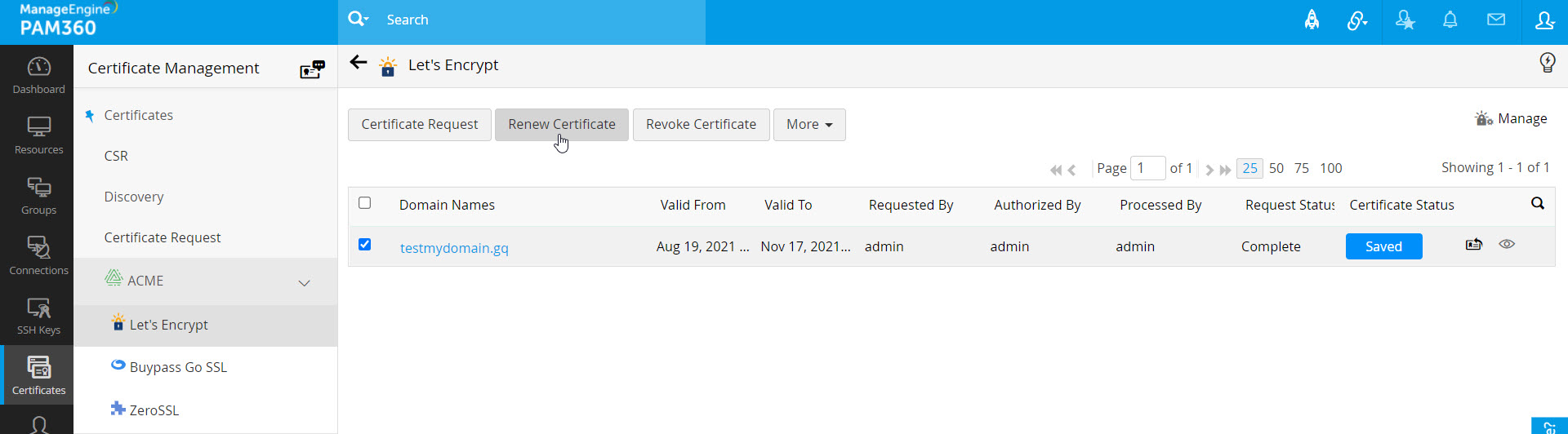Open the search options dropdown arrow
The image size is (1568, 434).
[367, 19]
